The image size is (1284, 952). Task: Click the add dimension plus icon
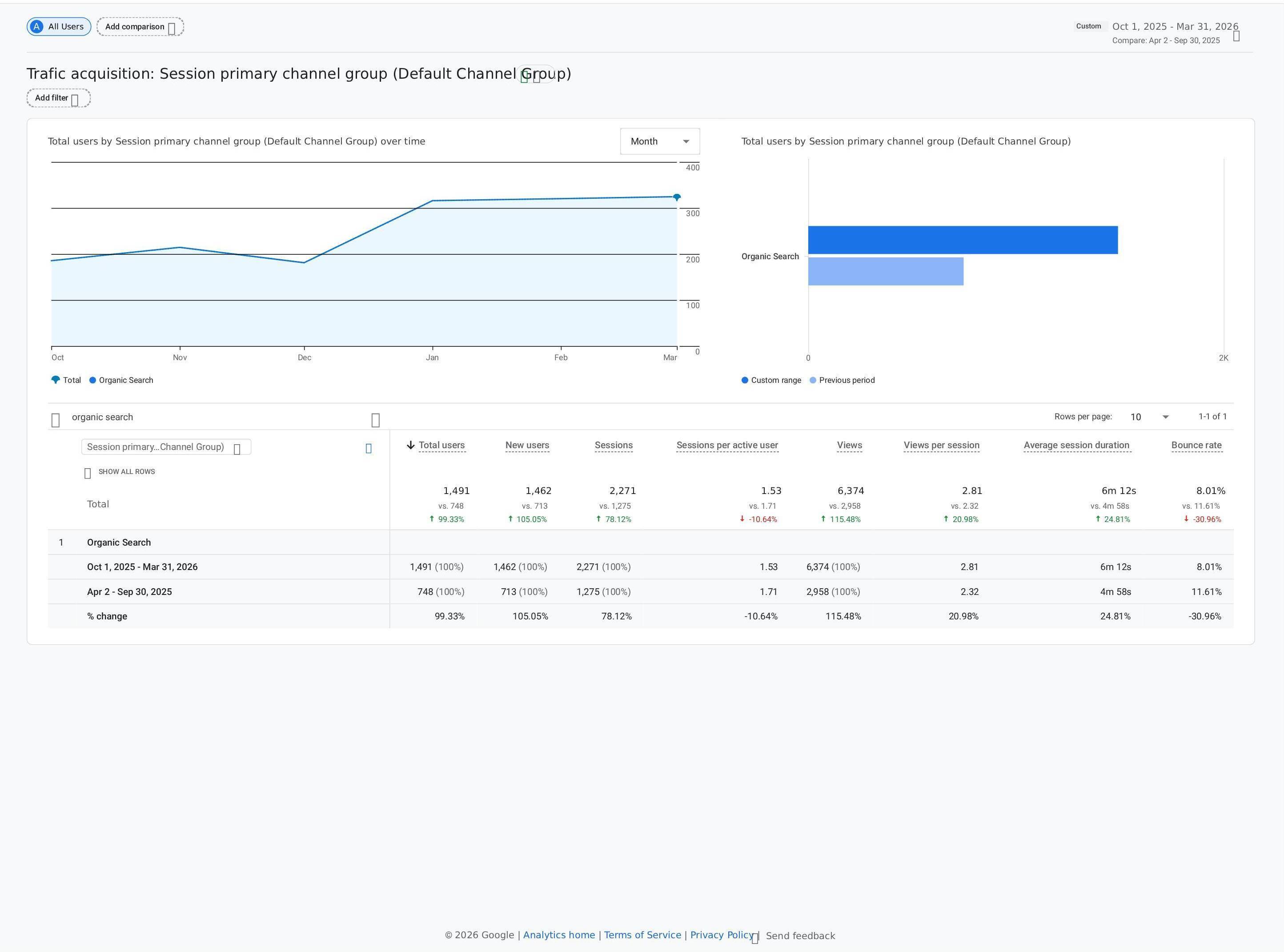coord(369,448)
